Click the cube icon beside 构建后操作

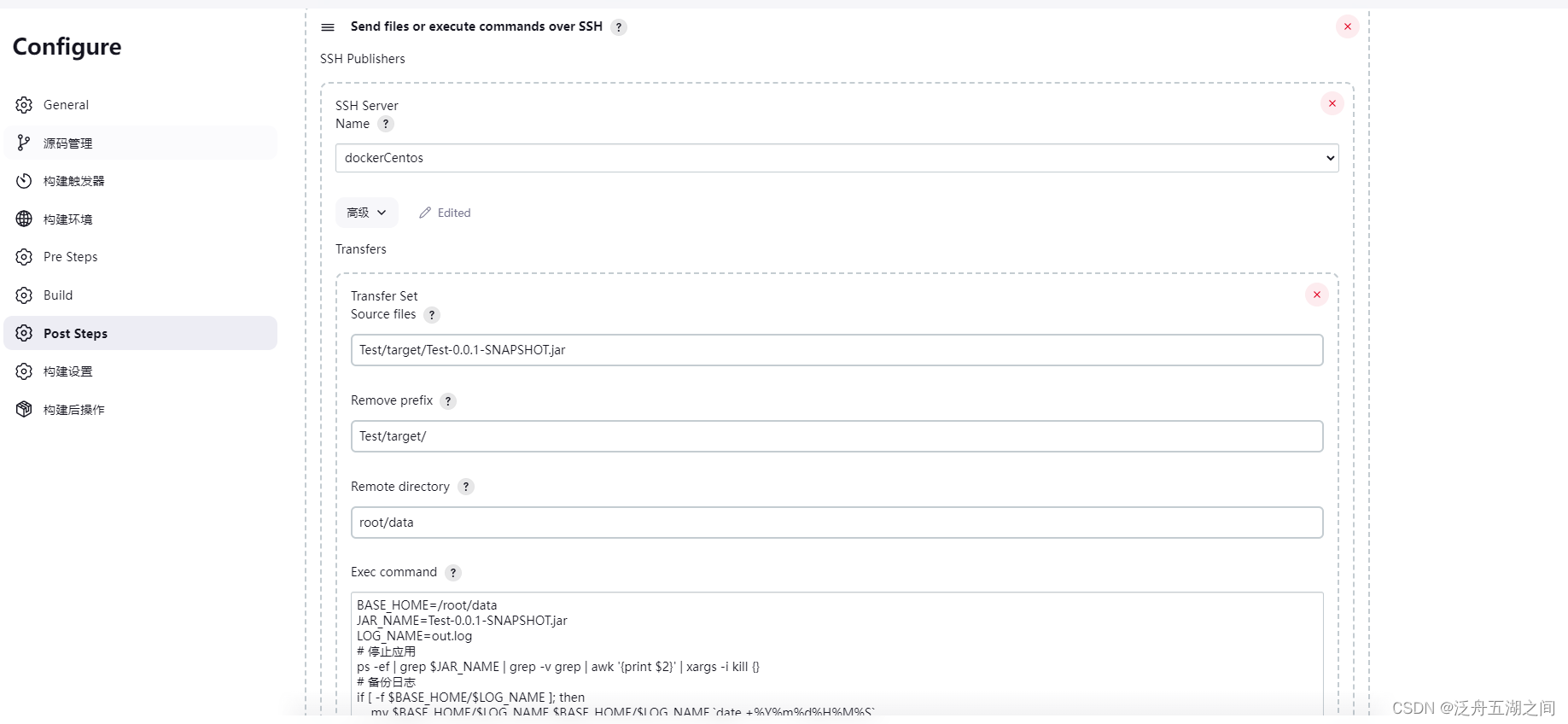tap(24, 409)
